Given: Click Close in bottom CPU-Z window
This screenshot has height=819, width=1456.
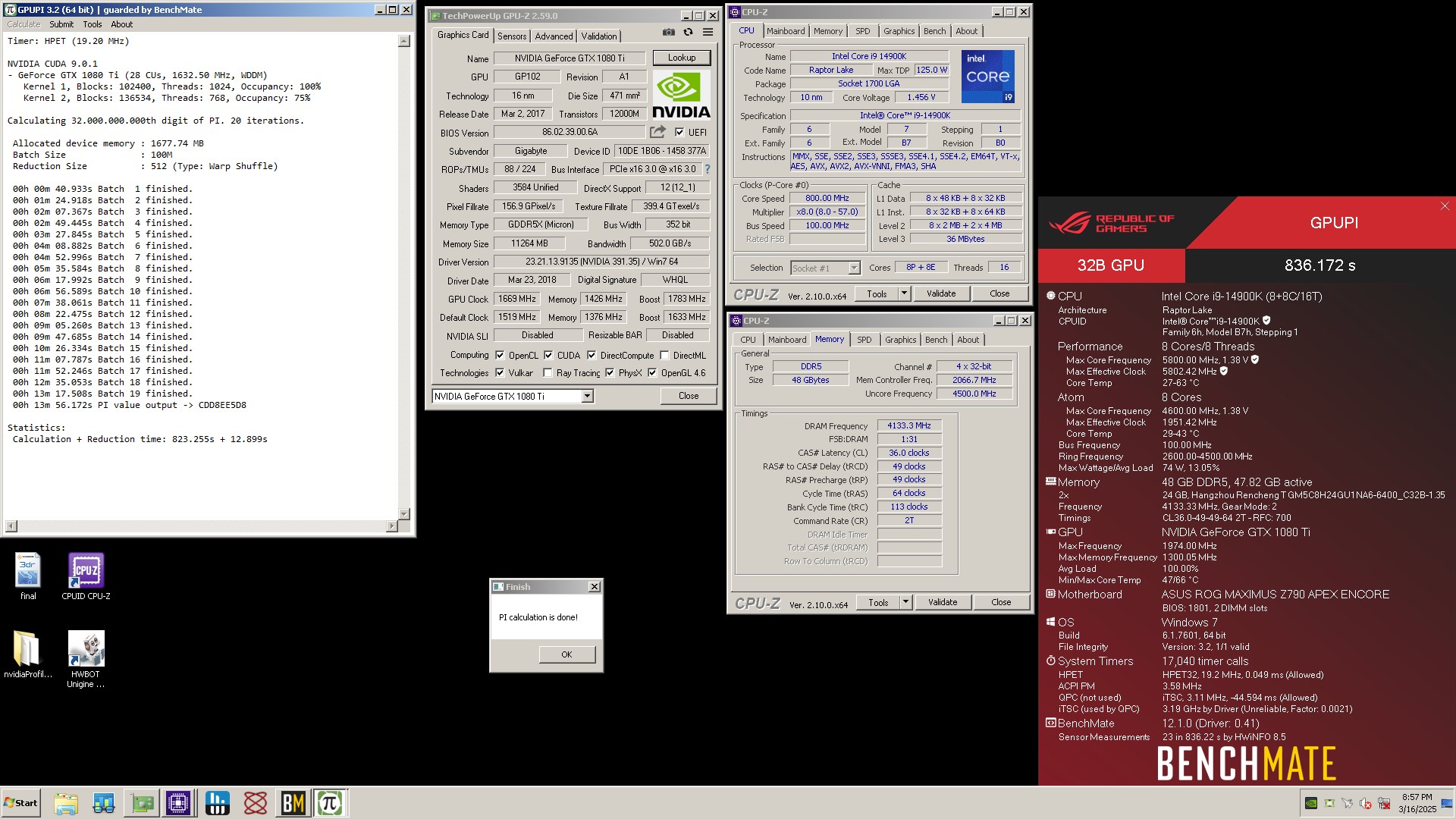Looking at the screenshot, I should coord(1001,602).
